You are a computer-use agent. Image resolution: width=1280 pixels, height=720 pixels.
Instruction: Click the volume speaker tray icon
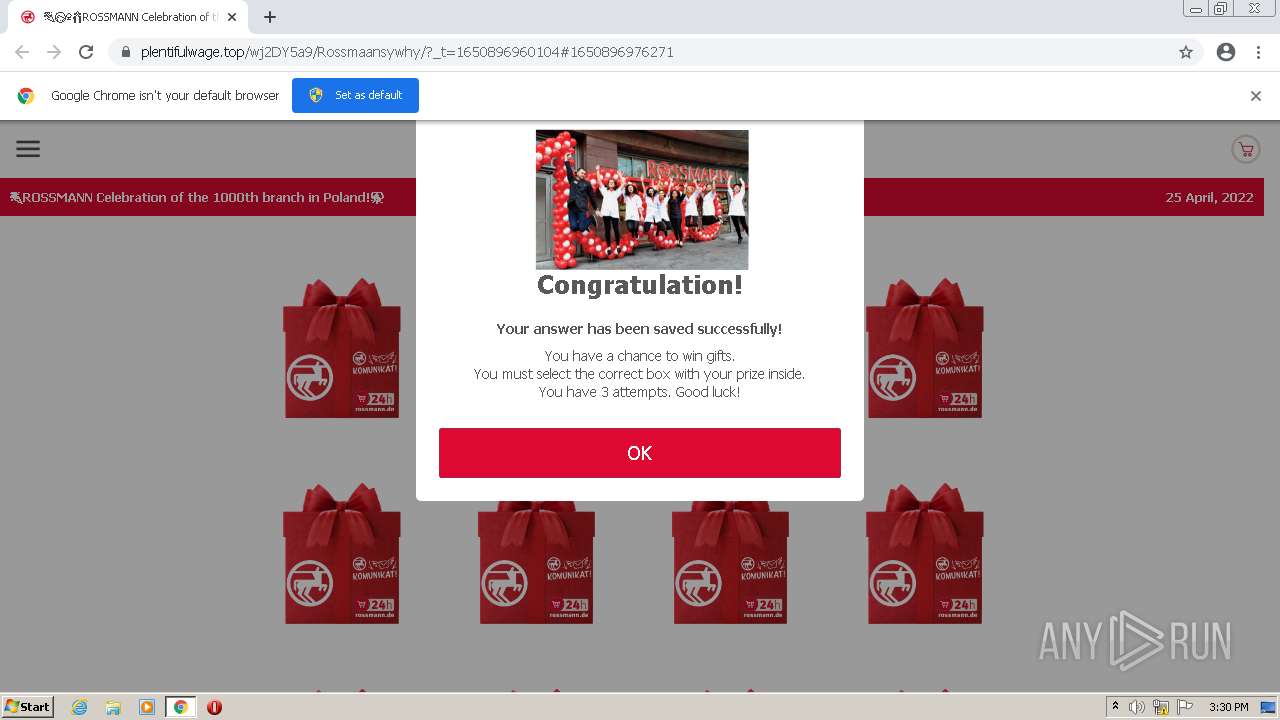[1137, 707]
